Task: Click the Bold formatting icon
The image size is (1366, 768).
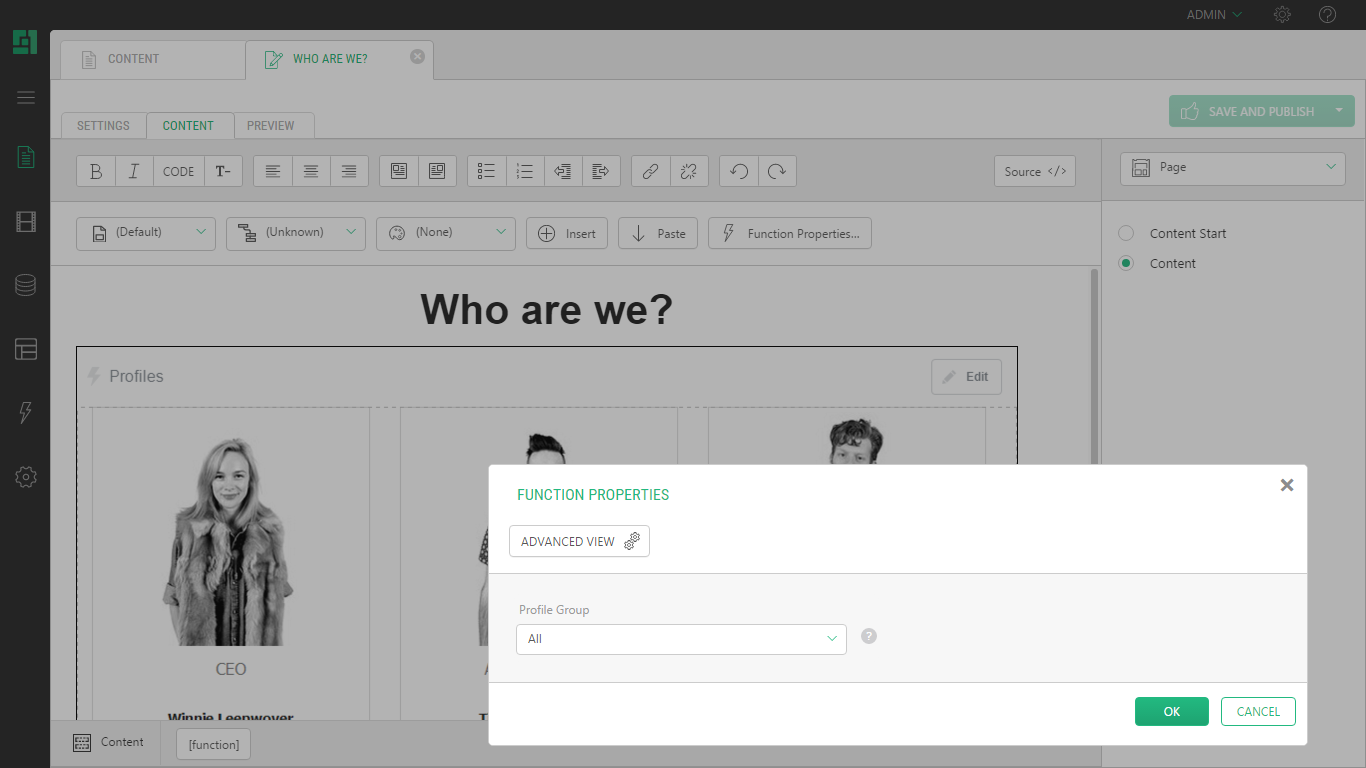Action: (96, 171)
